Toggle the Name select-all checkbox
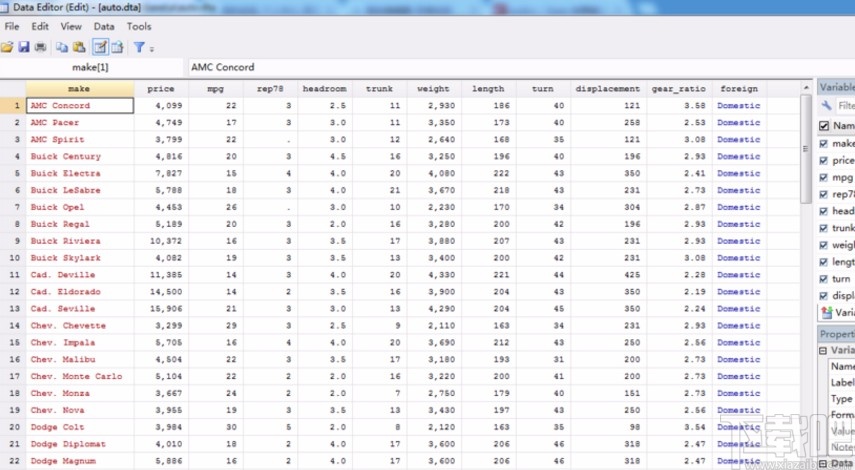 pos(824,126)
